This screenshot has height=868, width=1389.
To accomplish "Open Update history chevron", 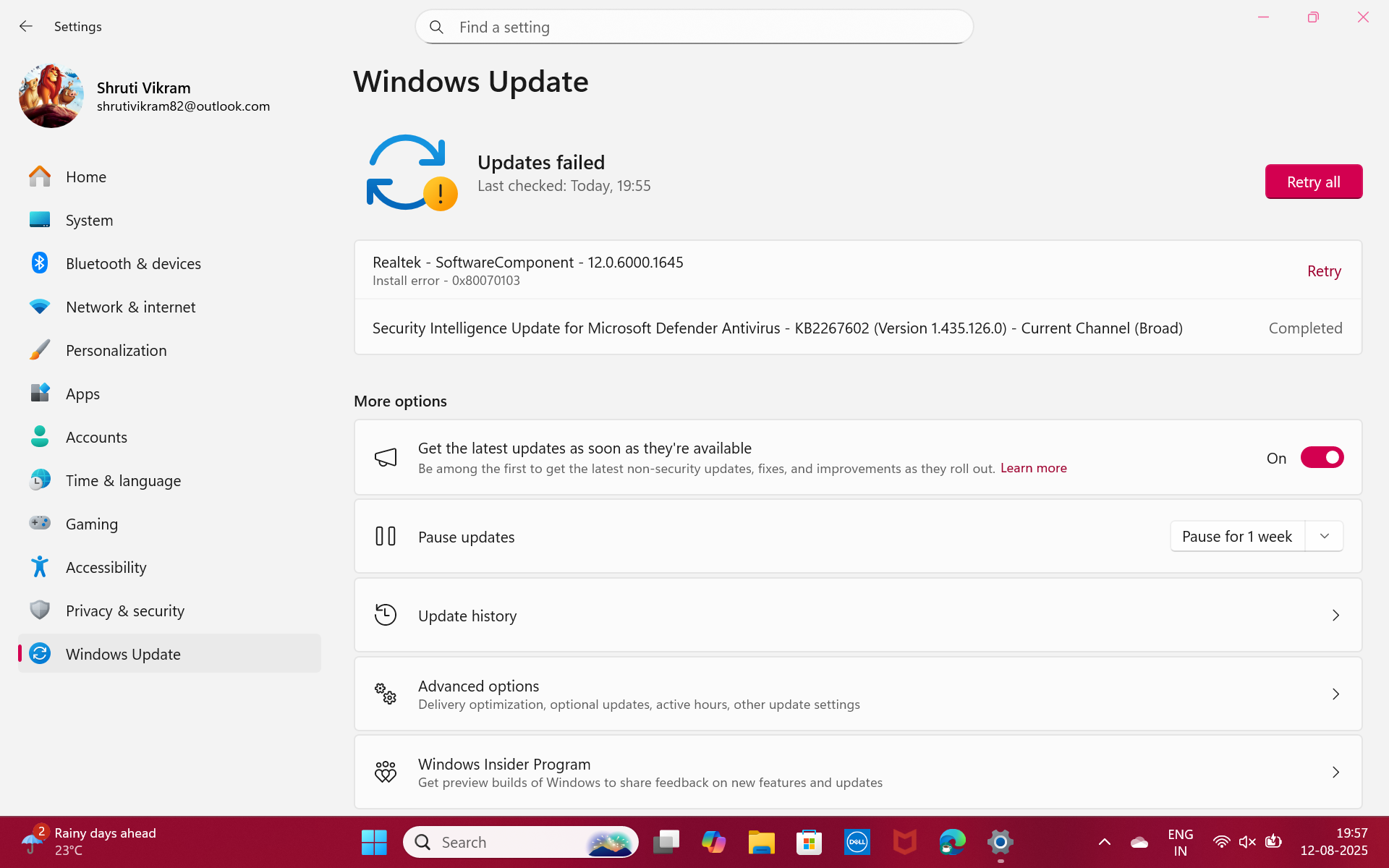I will point(1335,616).
